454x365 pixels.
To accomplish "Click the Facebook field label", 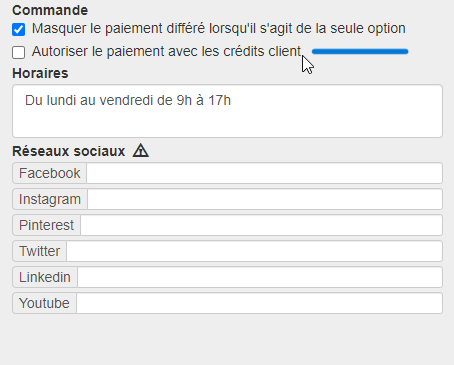I will tap(50, 173).
